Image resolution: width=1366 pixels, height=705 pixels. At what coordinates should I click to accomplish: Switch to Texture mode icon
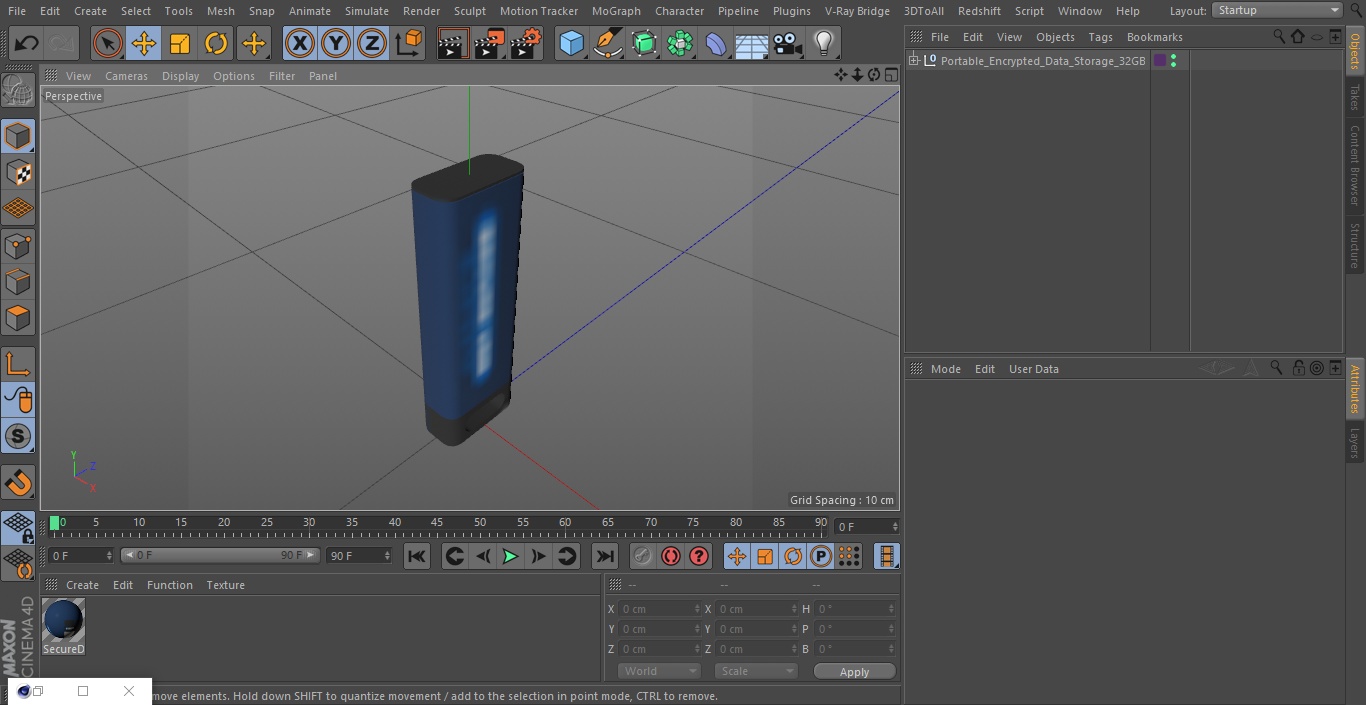point(18,172)
